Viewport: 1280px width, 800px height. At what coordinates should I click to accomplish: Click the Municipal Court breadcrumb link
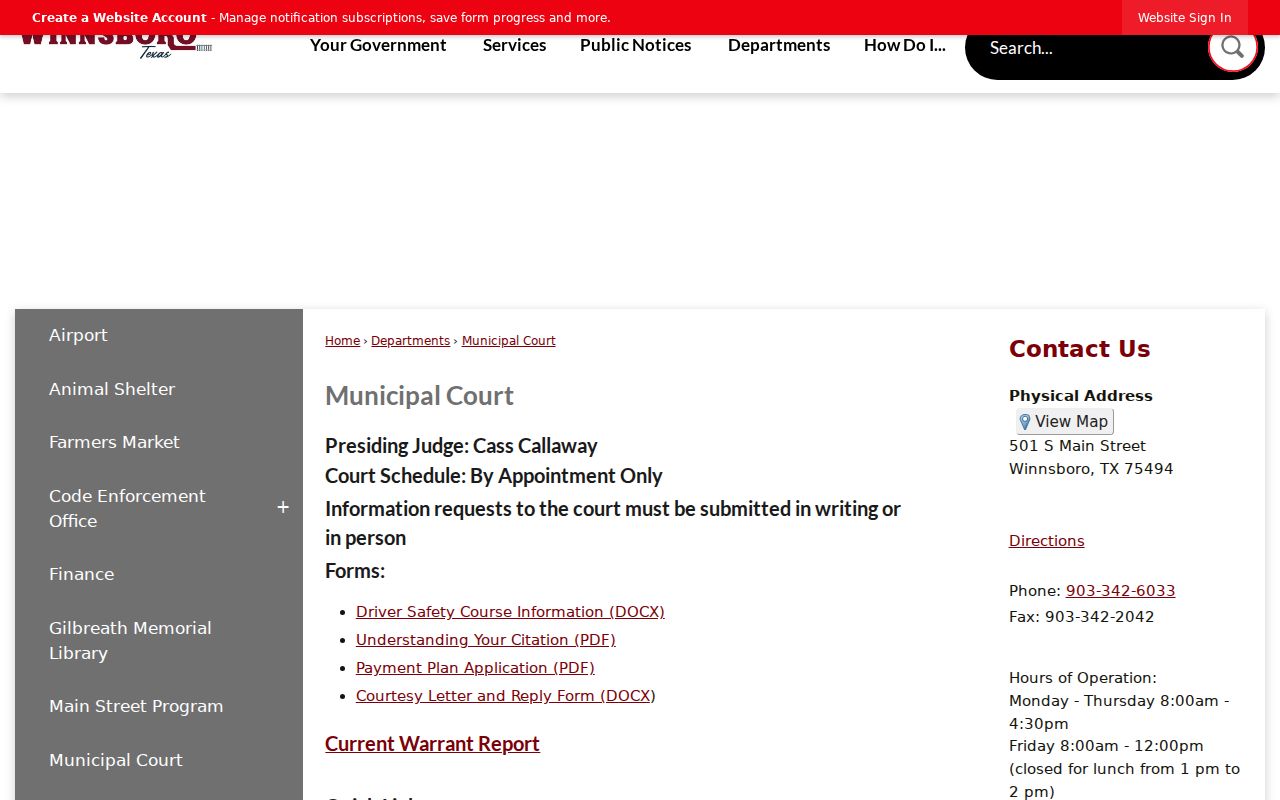[508, 341]
